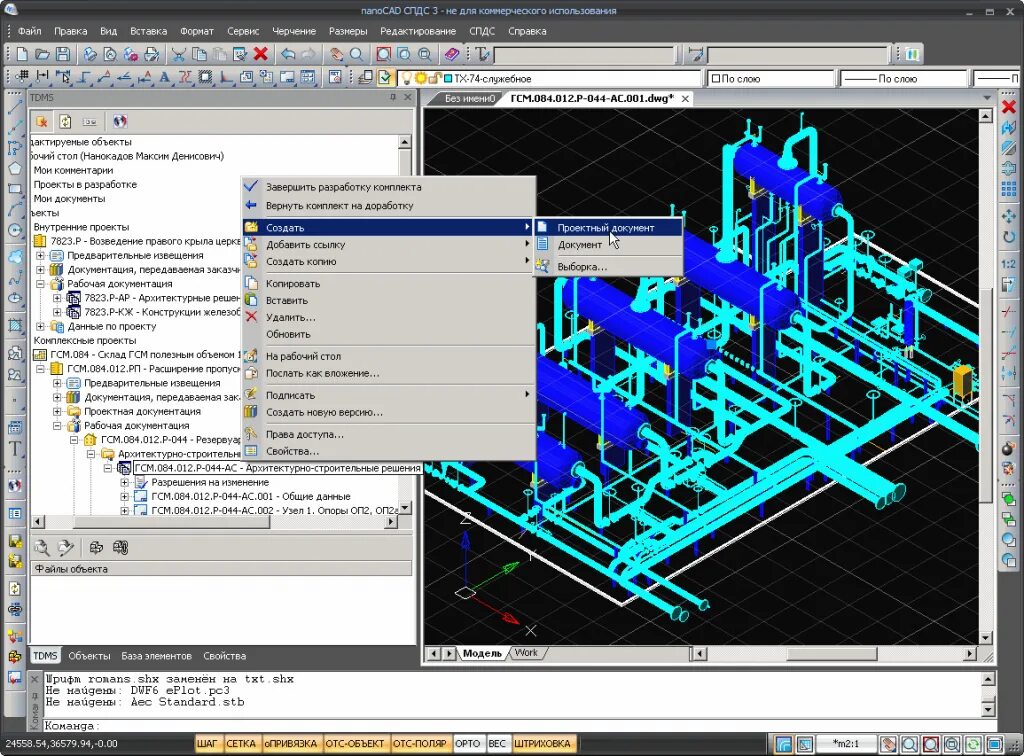Screen dimensions: 1024x756
Task: Click the Undo arrow icon
Action: pos(288,54)
